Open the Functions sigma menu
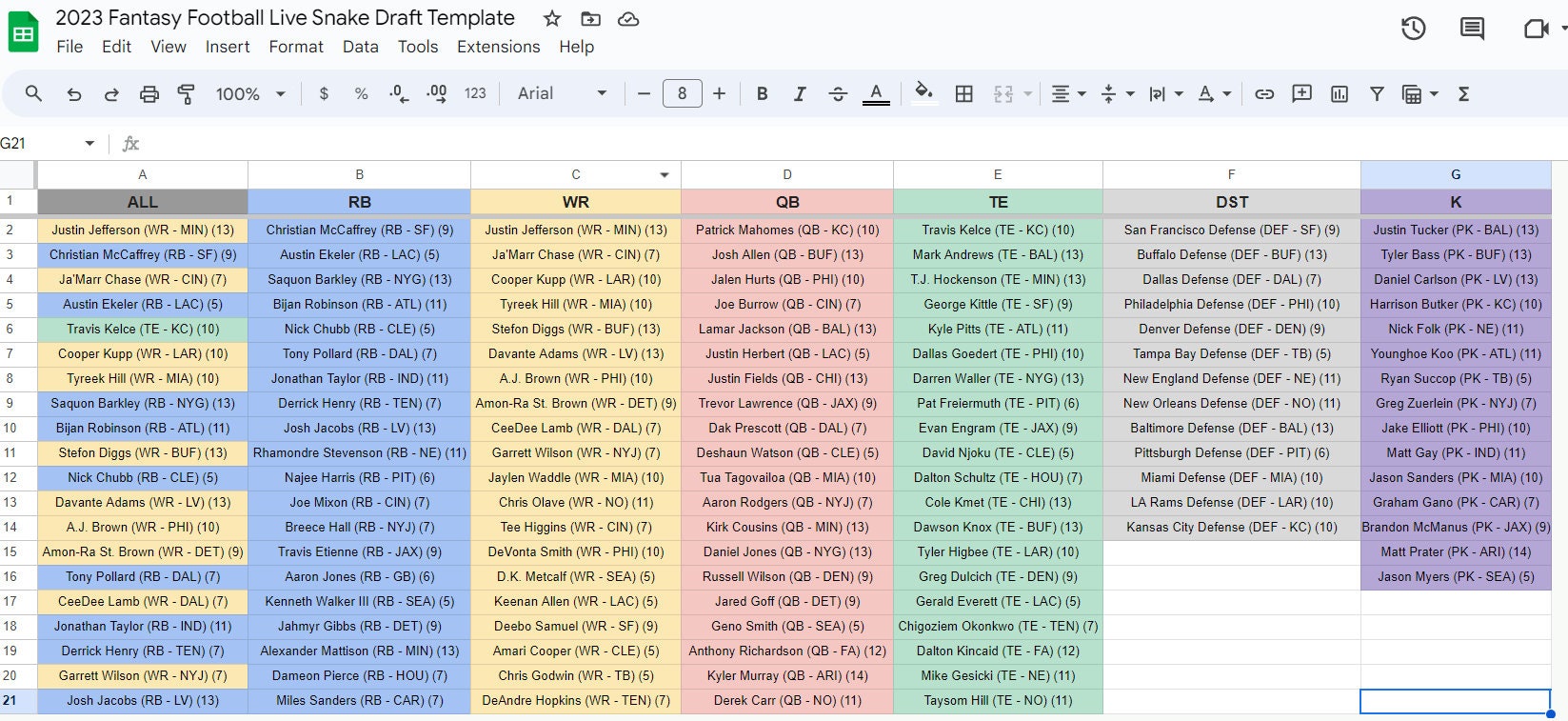Viewport: 1568px width, 721px height. pyautogui.click(x=1464, y=93)
